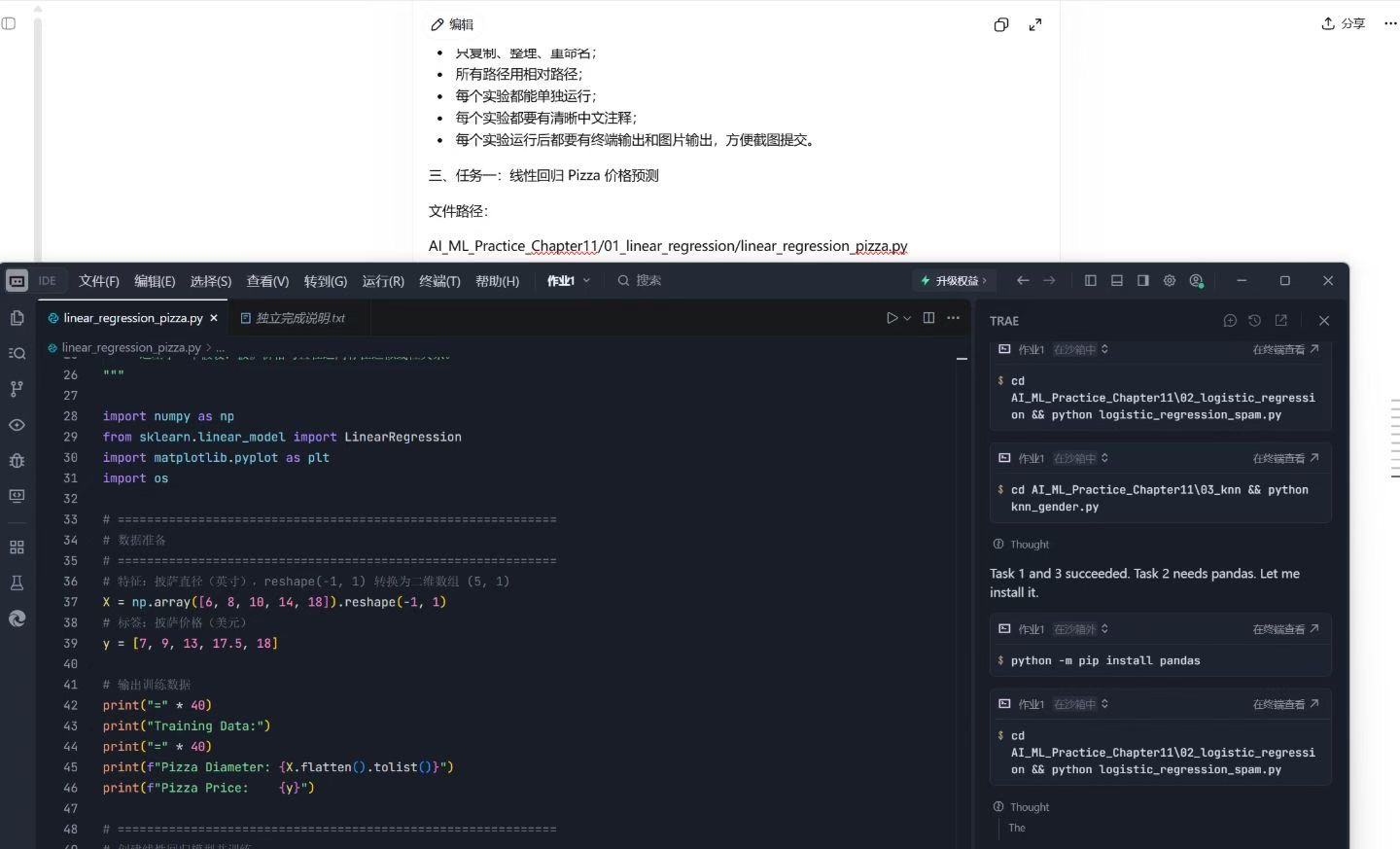Screen dimensions: 1400x849
Task: Click 在终端查看 on the knn_gender.py card
Action: coord(1285,458)
